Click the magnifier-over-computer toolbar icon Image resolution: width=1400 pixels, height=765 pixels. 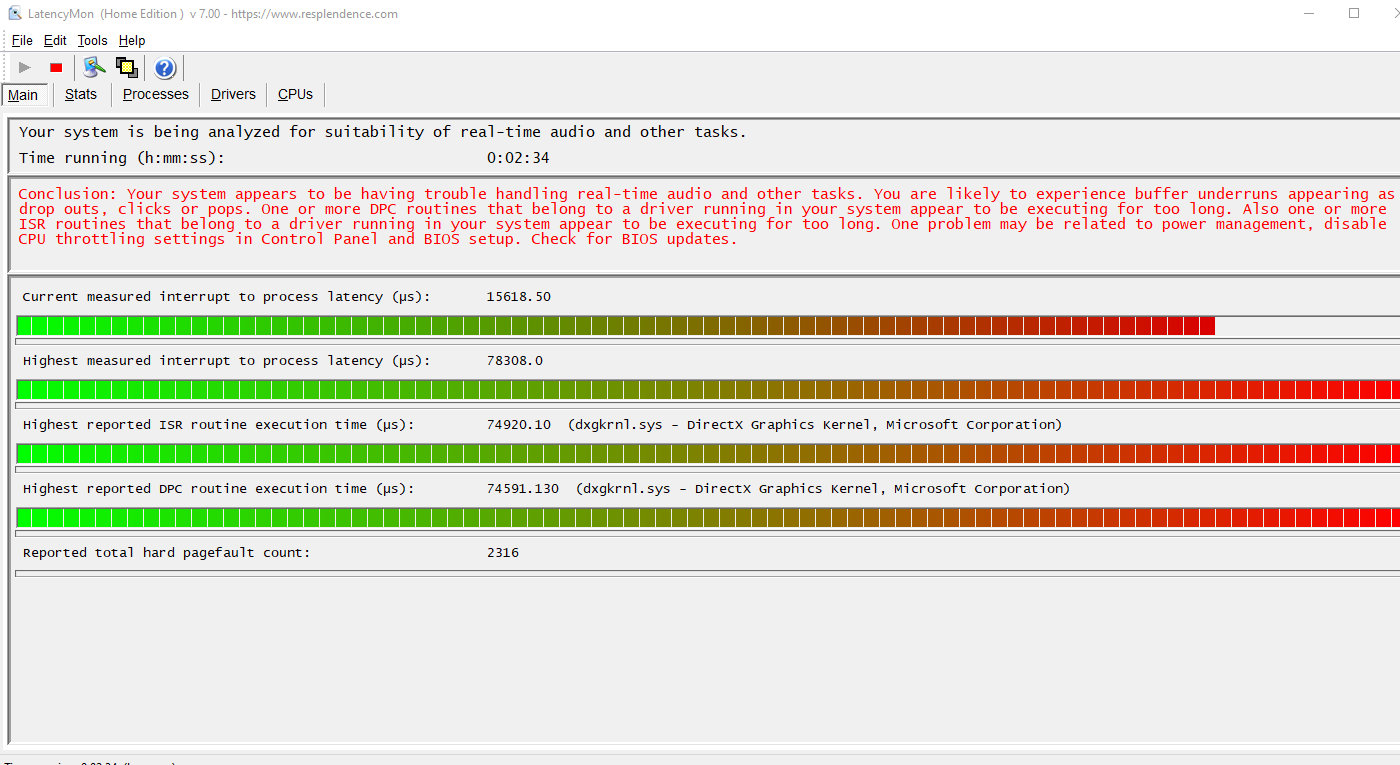pyautogui.click(x=95, y=68)
